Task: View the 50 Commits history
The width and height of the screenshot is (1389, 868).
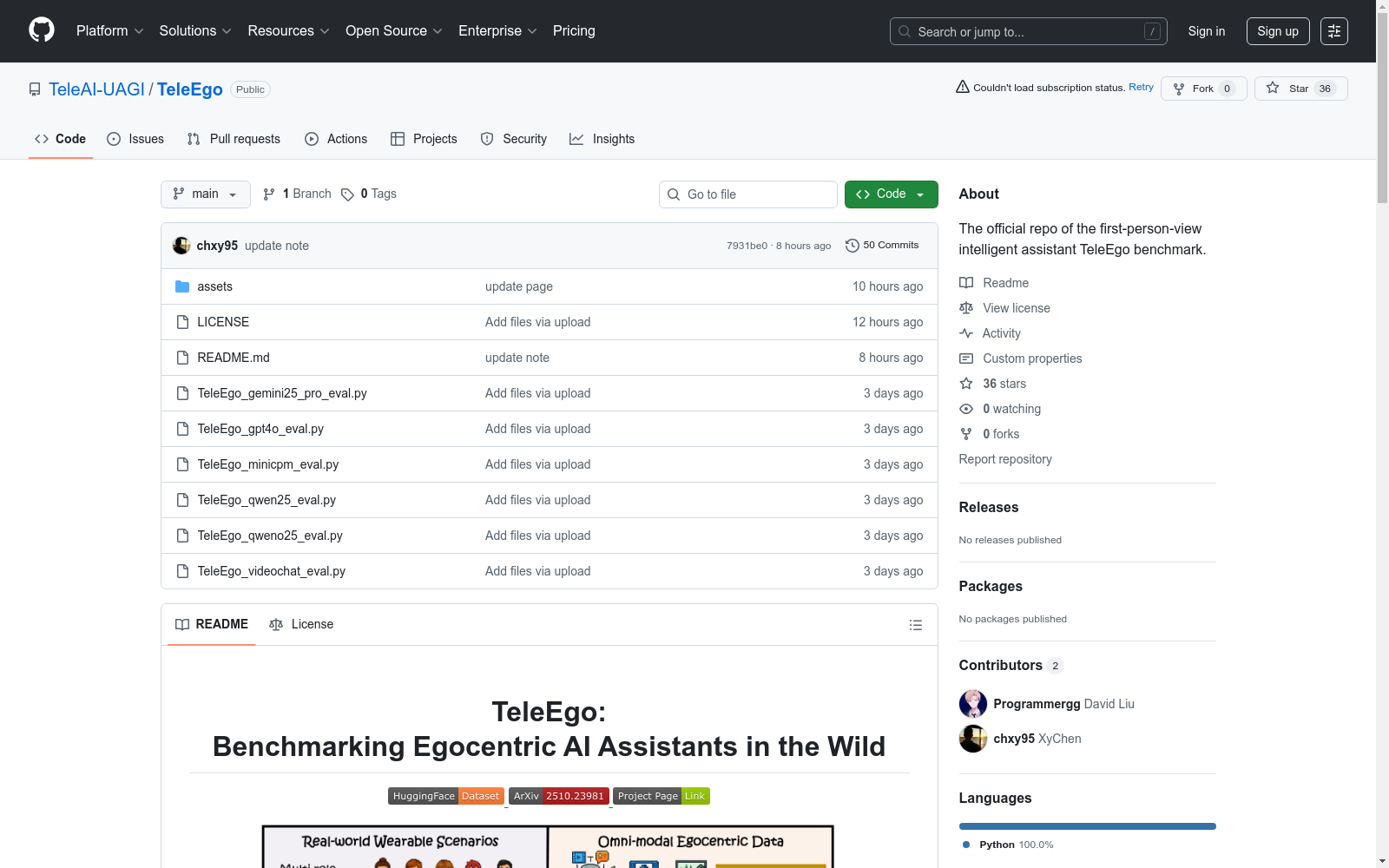Action: [x=882, y=246]
